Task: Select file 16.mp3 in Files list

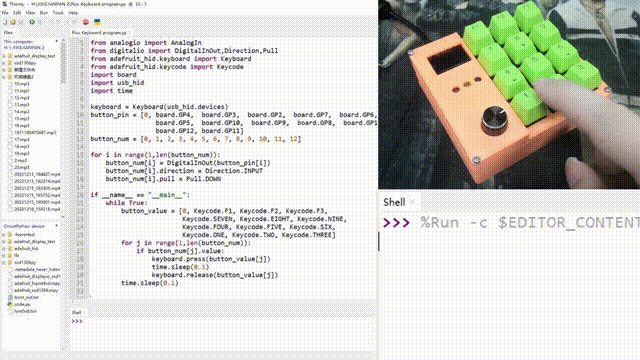Action: click(x=22, y=126)
